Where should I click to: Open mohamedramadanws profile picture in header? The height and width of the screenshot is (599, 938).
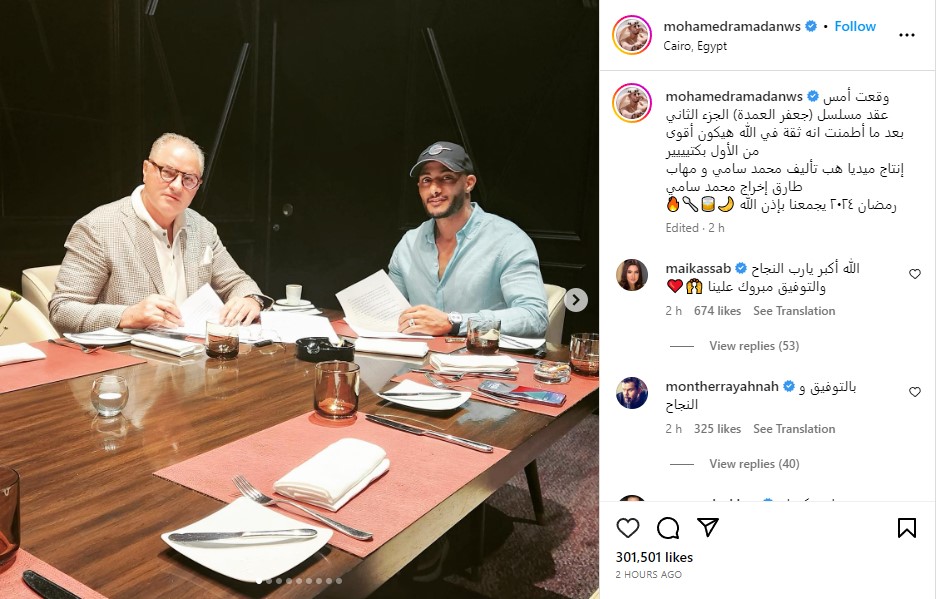(x=632, y=35)
